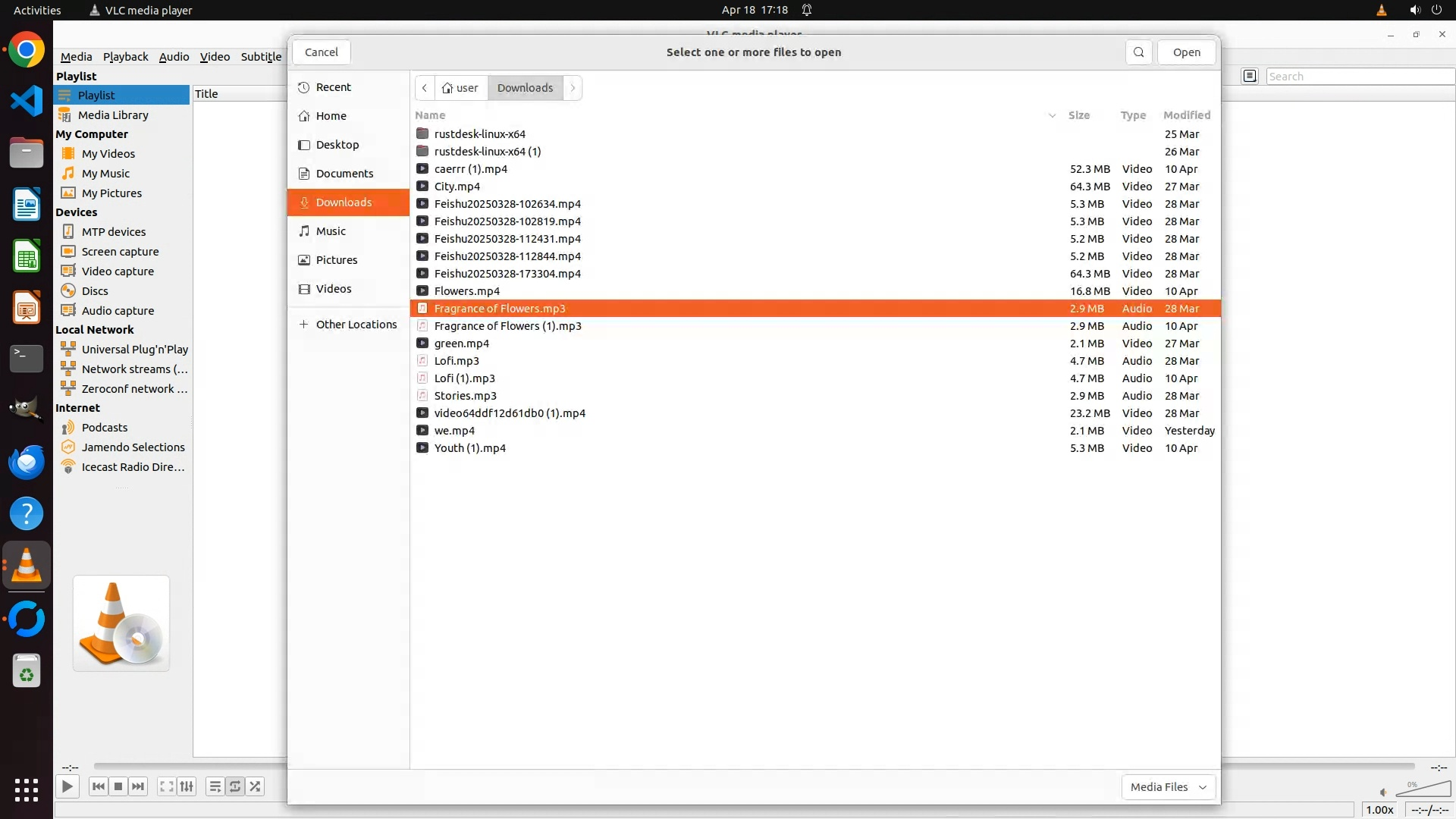Click the Open button
1456x819 pixels.
click(1186, 52)
